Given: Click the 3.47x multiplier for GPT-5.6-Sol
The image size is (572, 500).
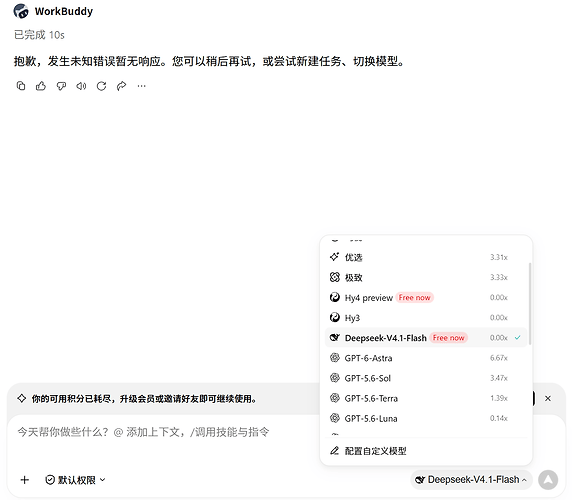Looking at the screenshot, I should pyautogui.click(x=499, y=378).
